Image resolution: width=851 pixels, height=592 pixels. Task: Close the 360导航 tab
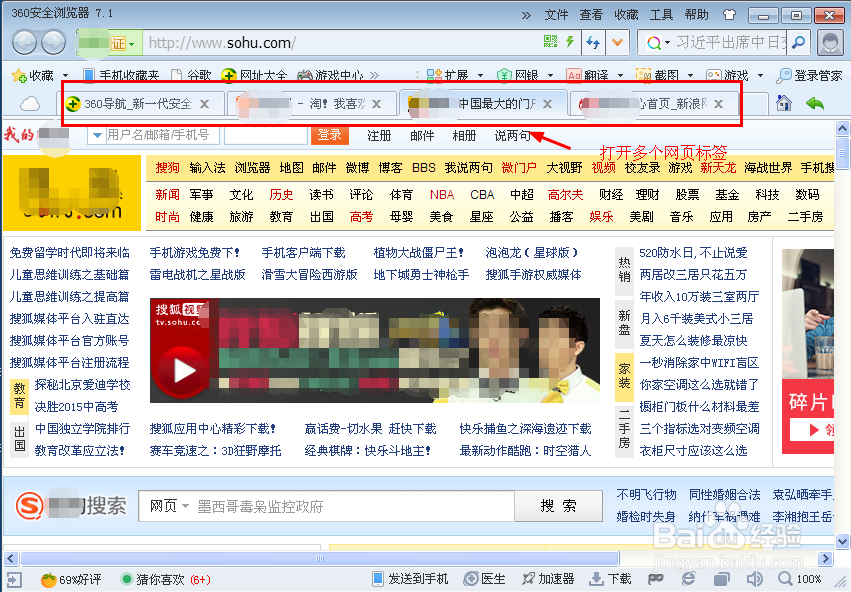coord(205,104)
